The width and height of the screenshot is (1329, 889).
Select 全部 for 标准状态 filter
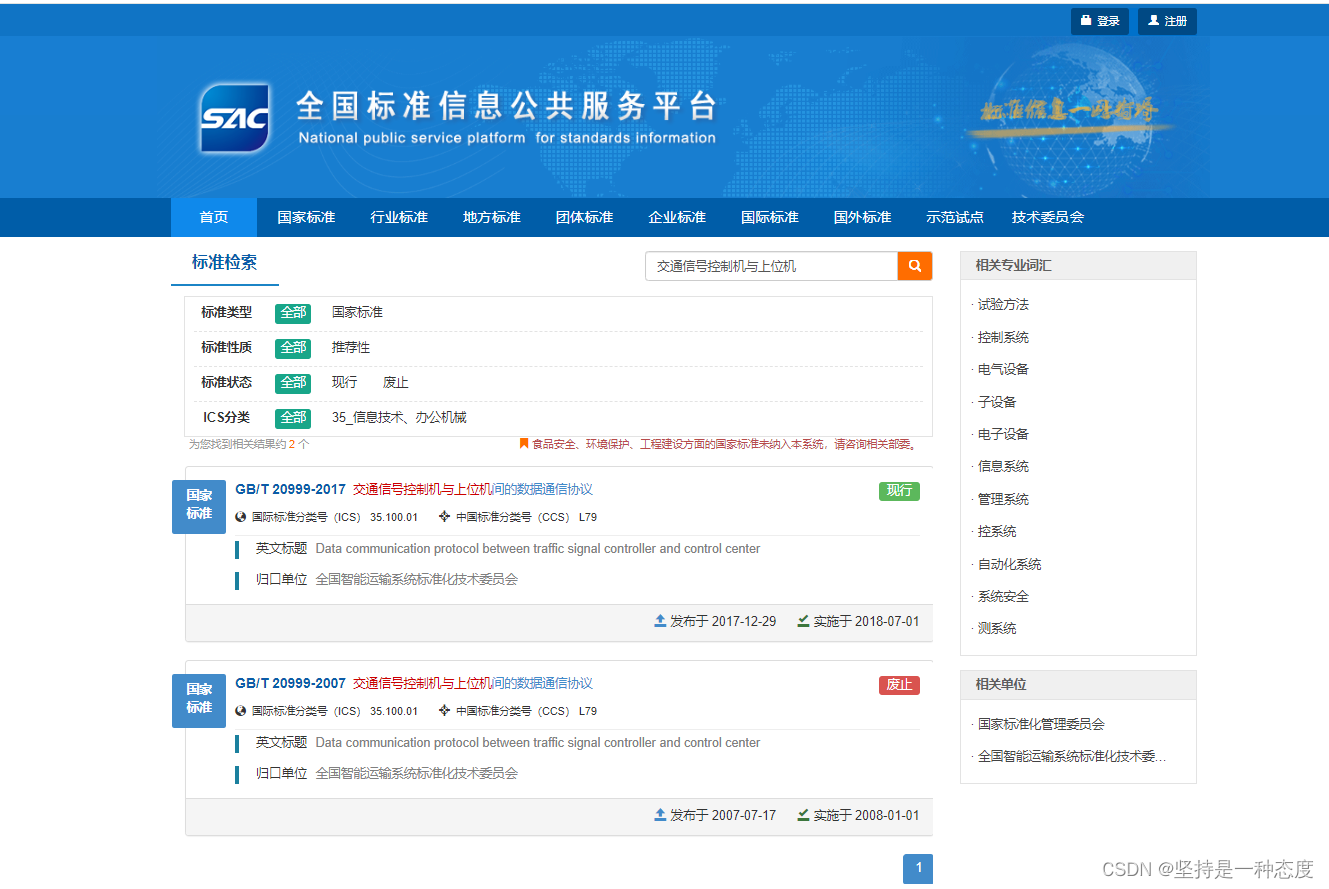click(x=293, y=383)
